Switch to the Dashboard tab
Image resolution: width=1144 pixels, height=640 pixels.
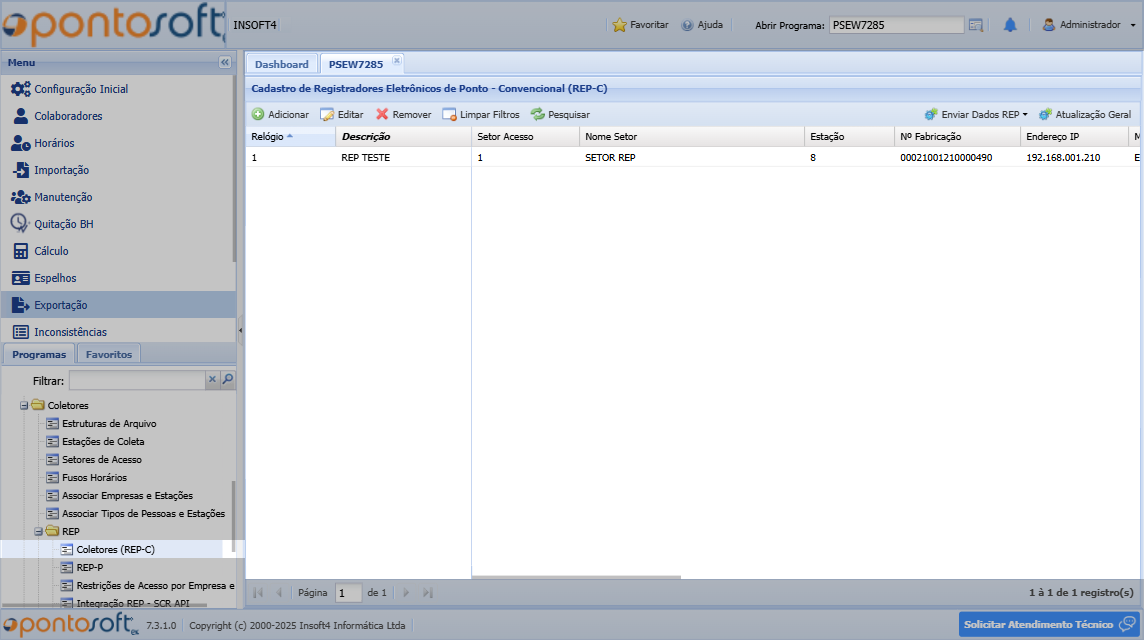click(x=282, y=64)
